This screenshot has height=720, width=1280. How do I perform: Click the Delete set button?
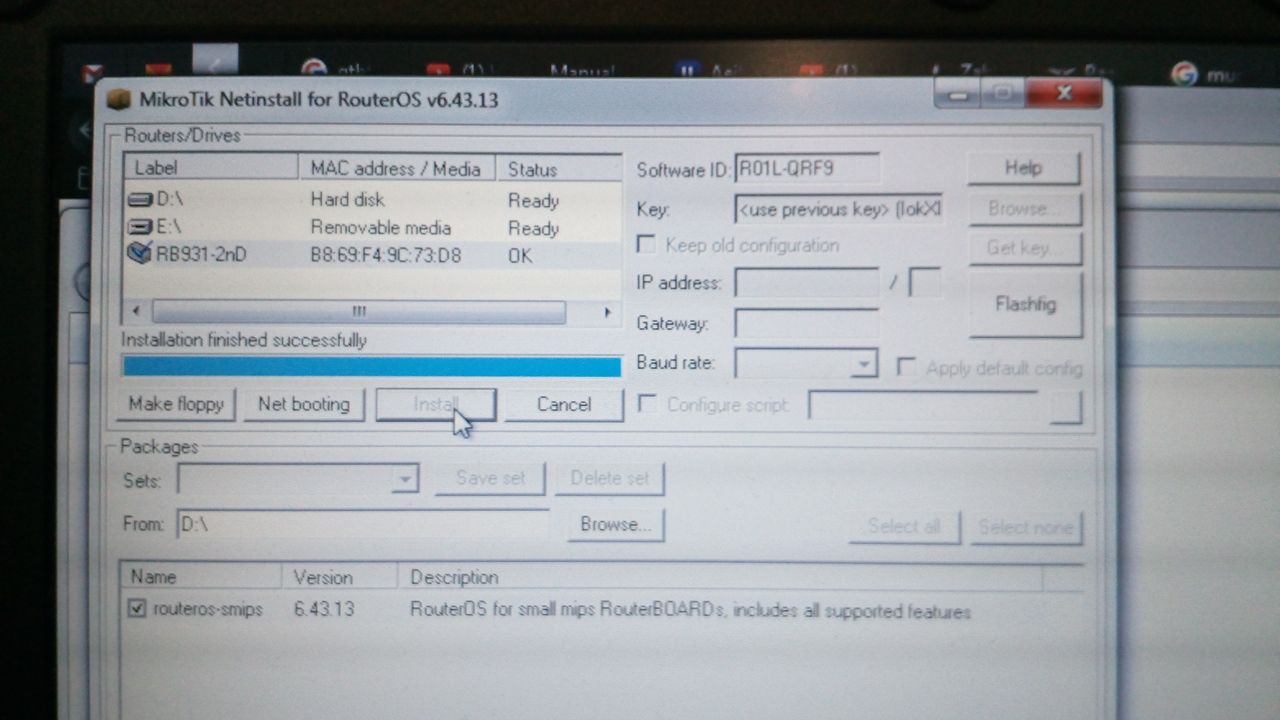(610, 478)
